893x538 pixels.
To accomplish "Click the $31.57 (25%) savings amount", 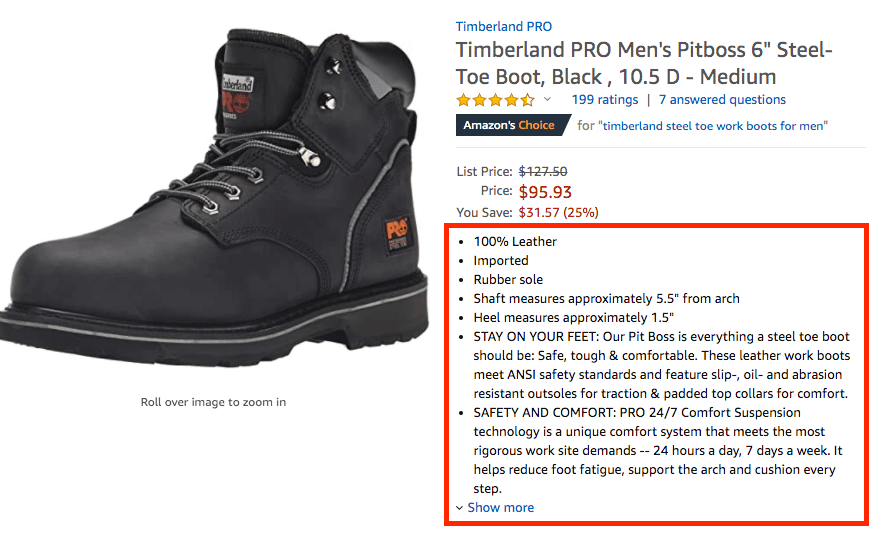I will (x=558, y=212).
